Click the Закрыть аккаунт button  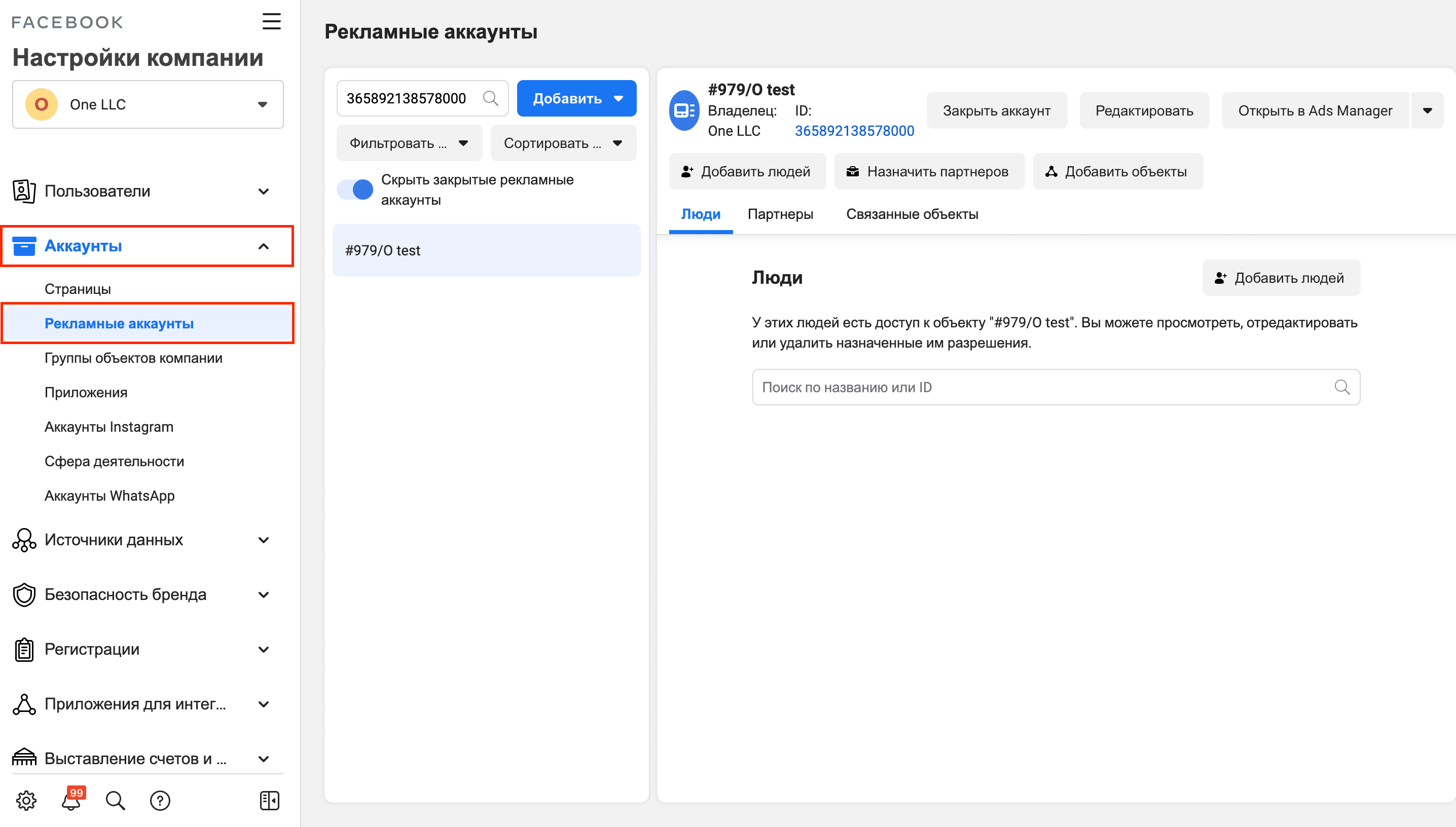click(996, 111)
